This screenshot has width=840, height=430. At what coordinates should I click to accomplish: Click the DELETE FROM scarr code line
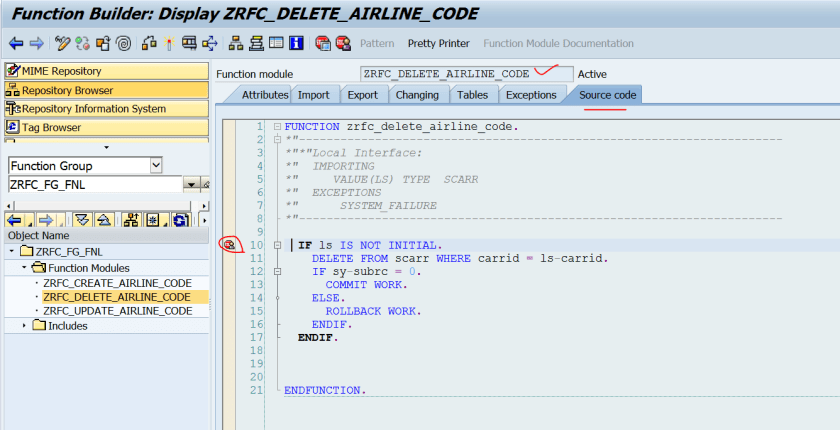coord(460,259)
